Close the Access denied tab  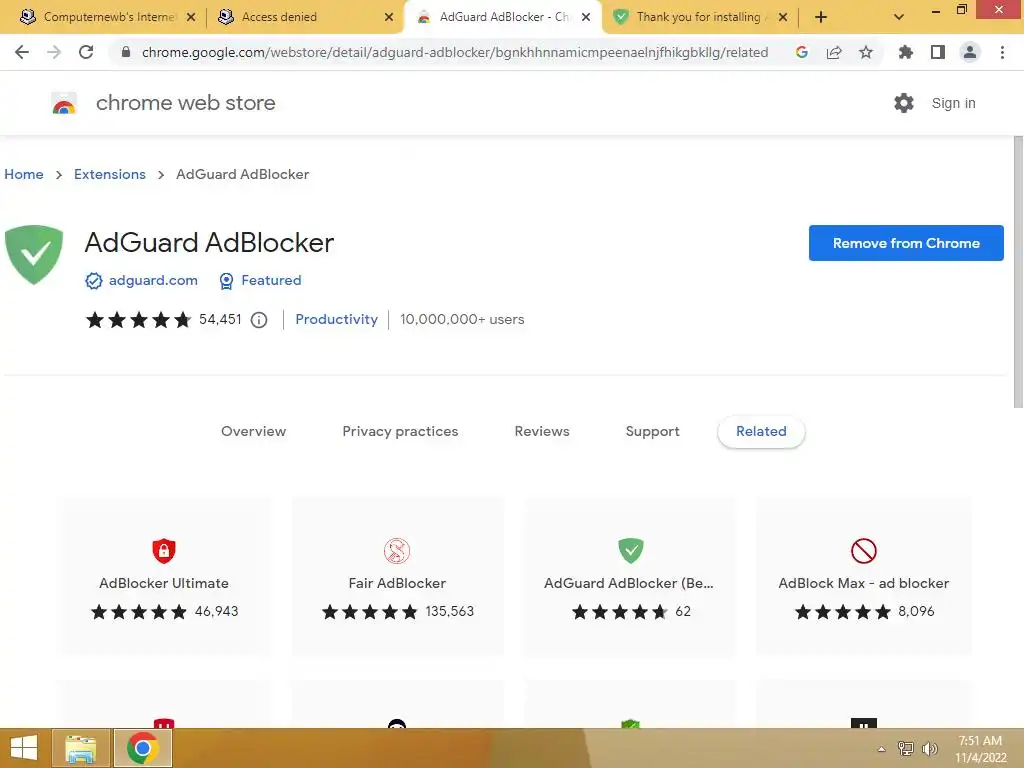pos(389,17)
